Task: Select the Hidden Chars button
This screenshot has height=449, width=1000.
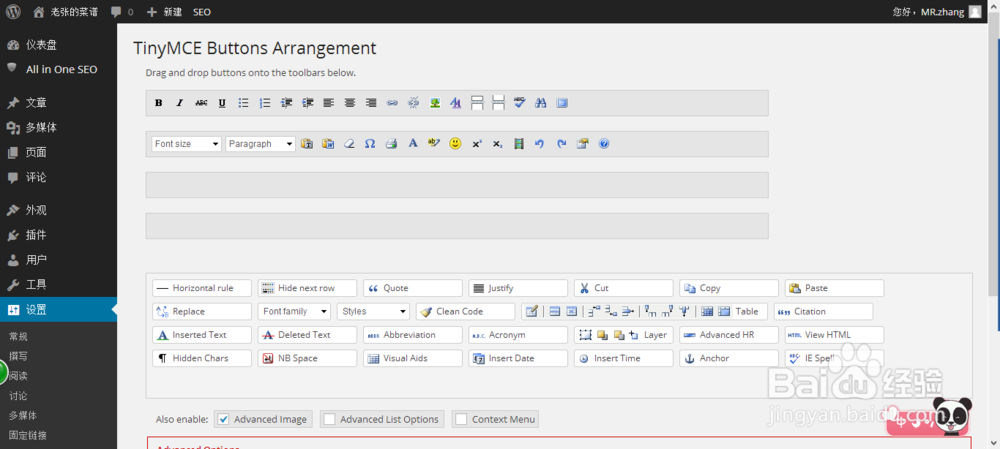Action: coord(202,358)
